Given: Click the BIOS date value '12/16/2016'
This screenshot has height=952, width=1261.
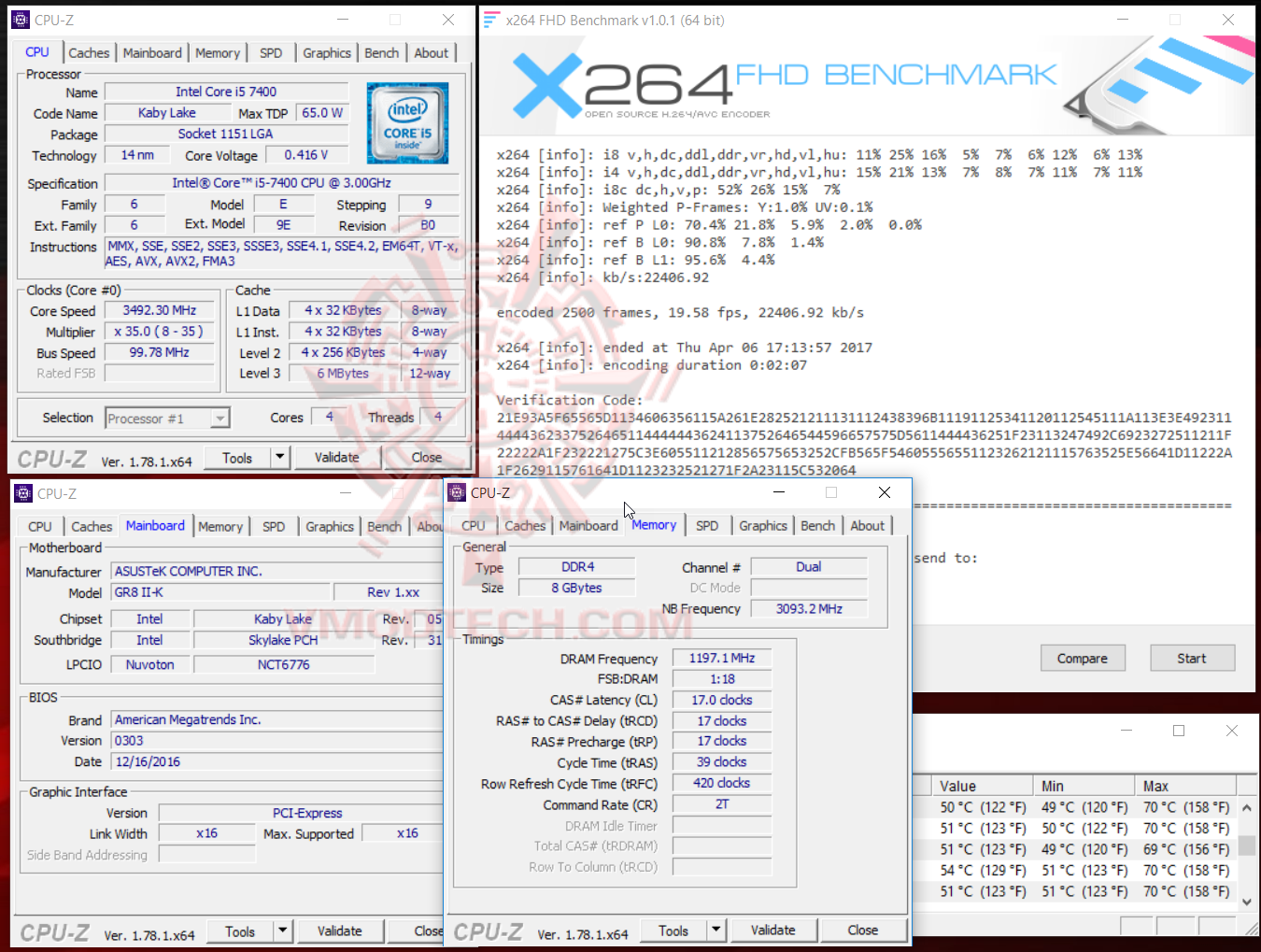Looking at the screenshot, I should tap(277, 761).
